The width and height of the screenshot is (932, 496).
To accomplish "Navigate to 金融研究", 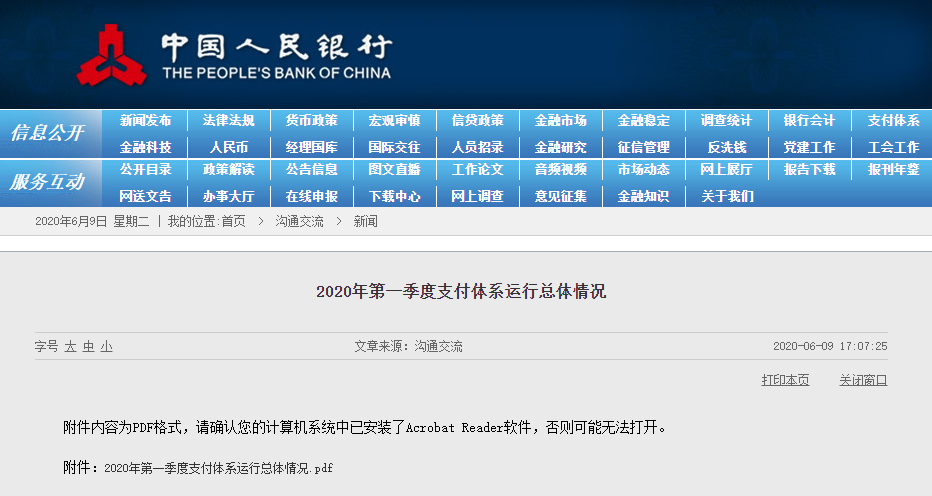I will [561, 147].
